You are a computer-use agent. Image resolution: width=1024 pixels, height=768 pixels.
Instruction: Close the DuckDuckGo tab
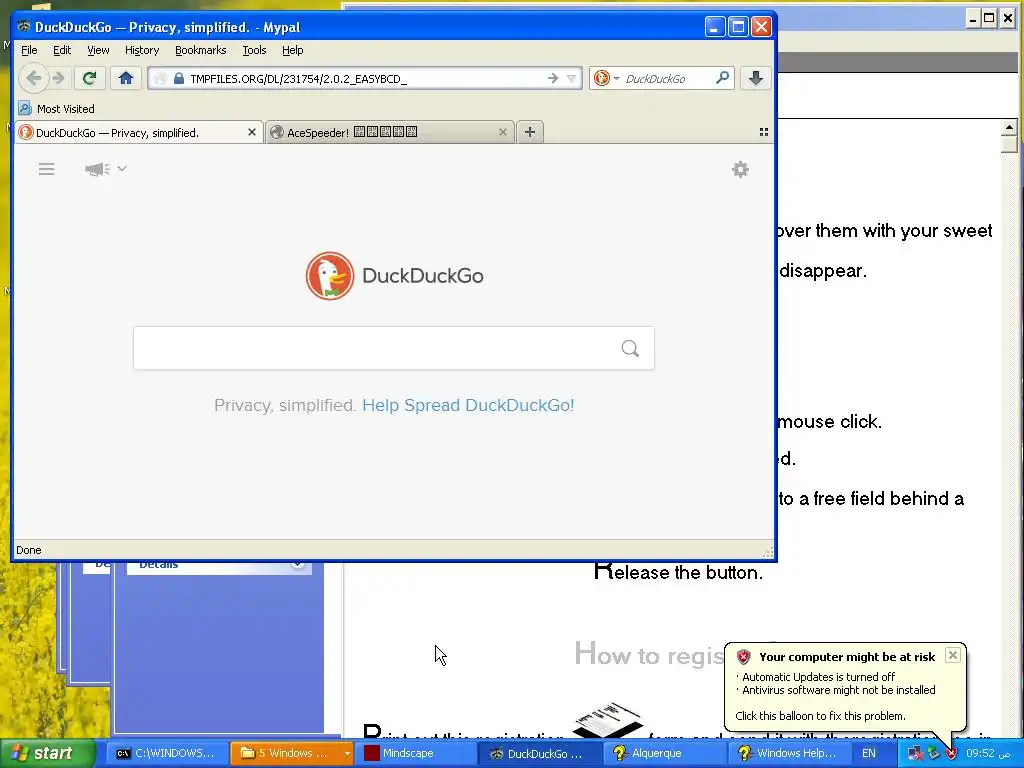pos(252,133)
